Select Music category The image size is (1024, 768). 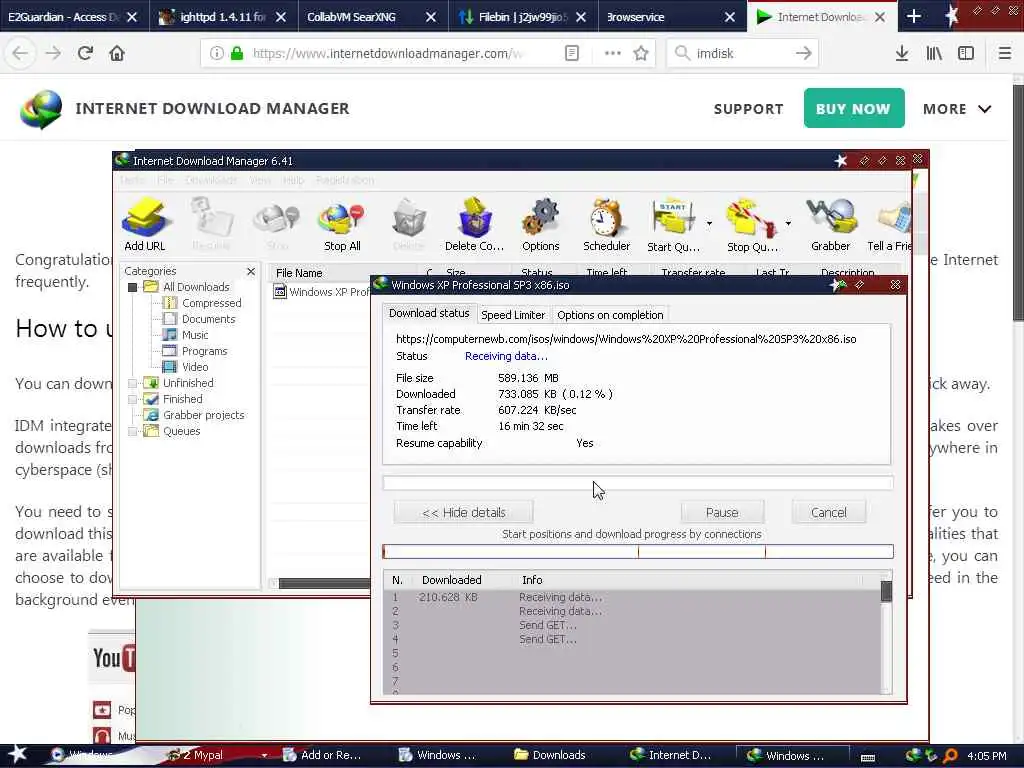[185, 335]
